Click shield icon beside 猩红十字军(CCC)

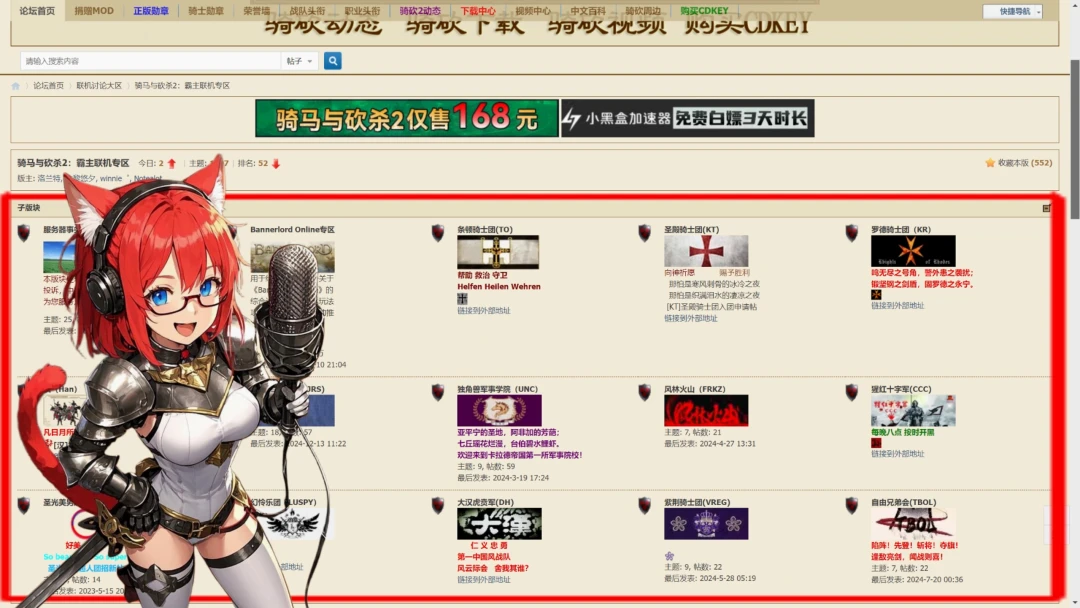(x=852, y=392)
